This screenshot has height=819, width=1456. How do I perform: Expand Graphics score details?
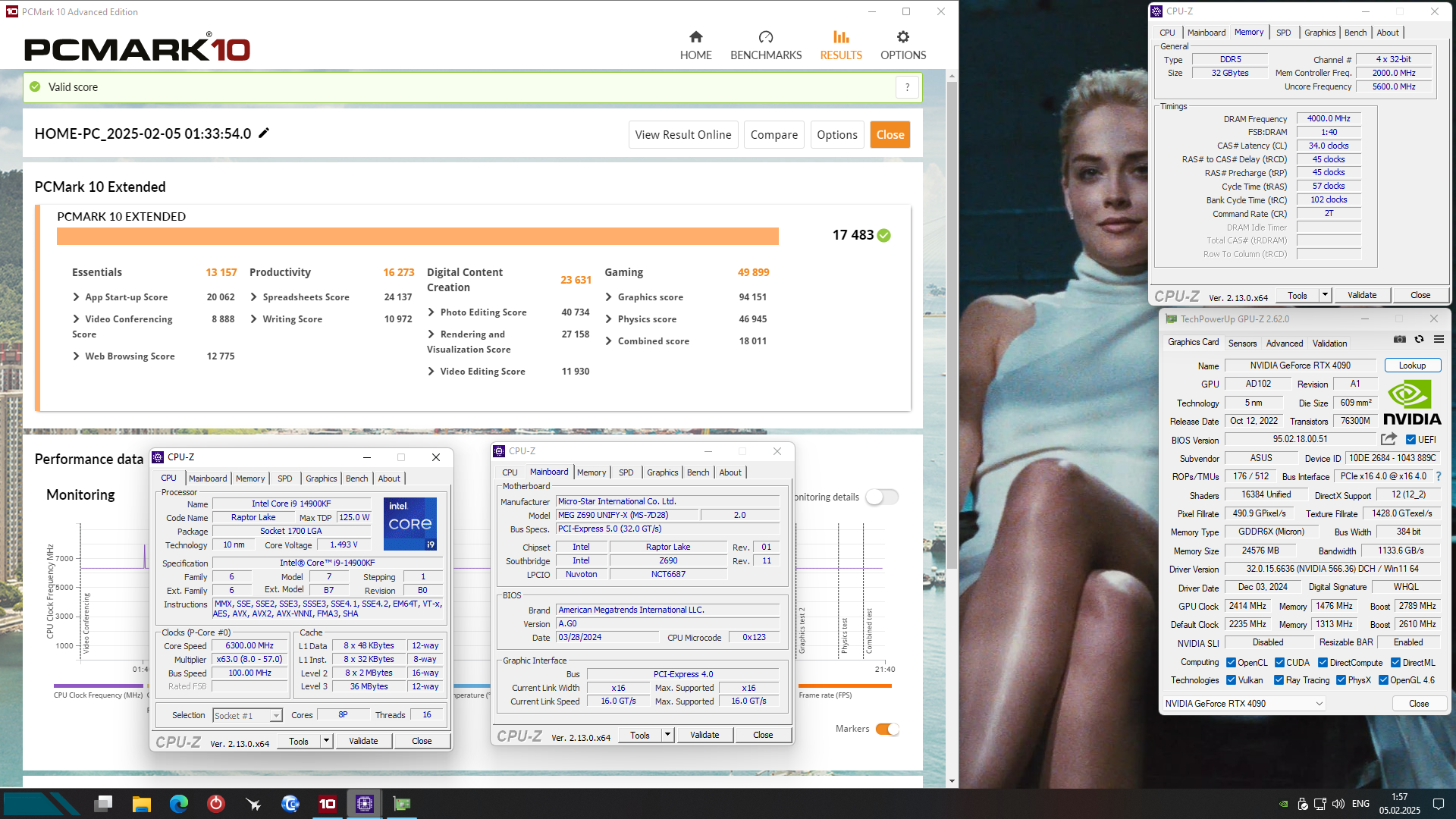click(608, 297)
